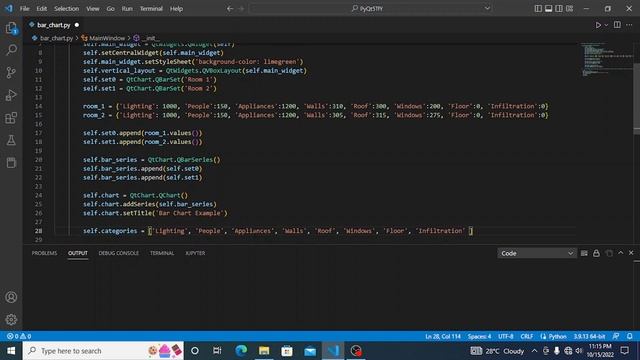Image resolution: width=640 pixels, height=360 pixels.
Task: Maximize the panel with the chevron
Action: coord(621,253)
